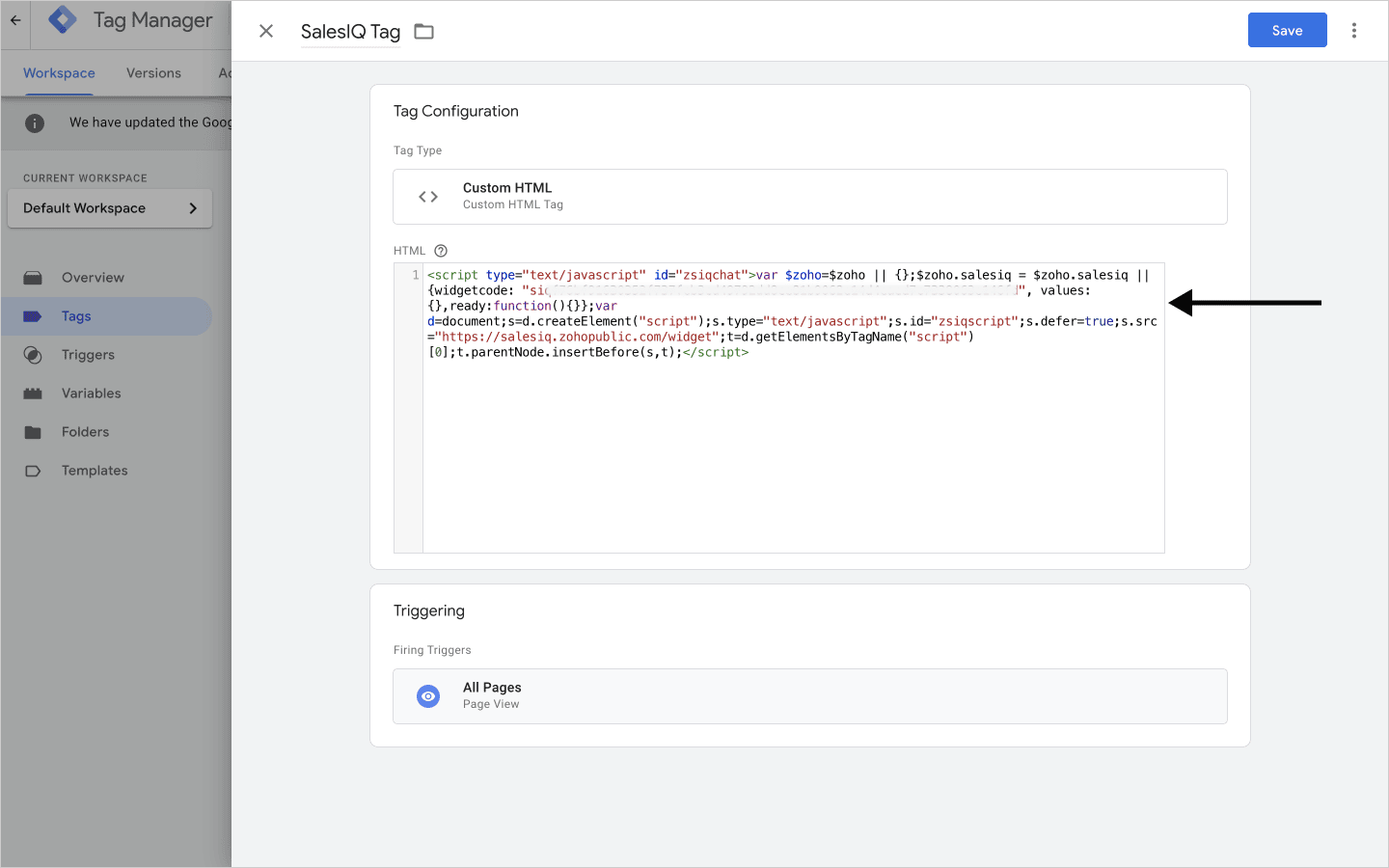Click the Custom HTML code brackets icon
This screenshot has height=868, width=1389.
pyautogui.click(x=428, y=197)
